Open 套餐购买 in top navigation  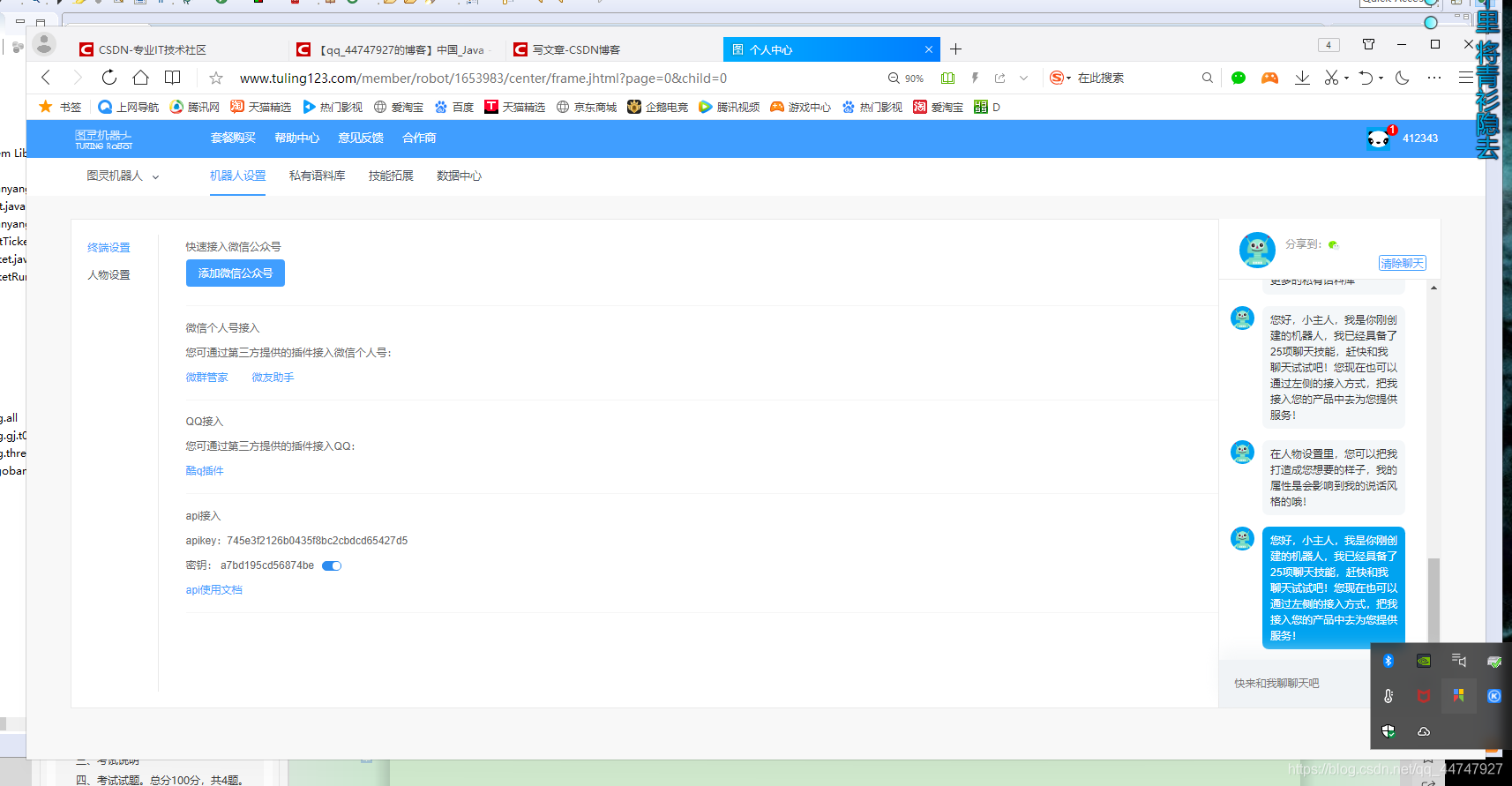tap(233, 138)
